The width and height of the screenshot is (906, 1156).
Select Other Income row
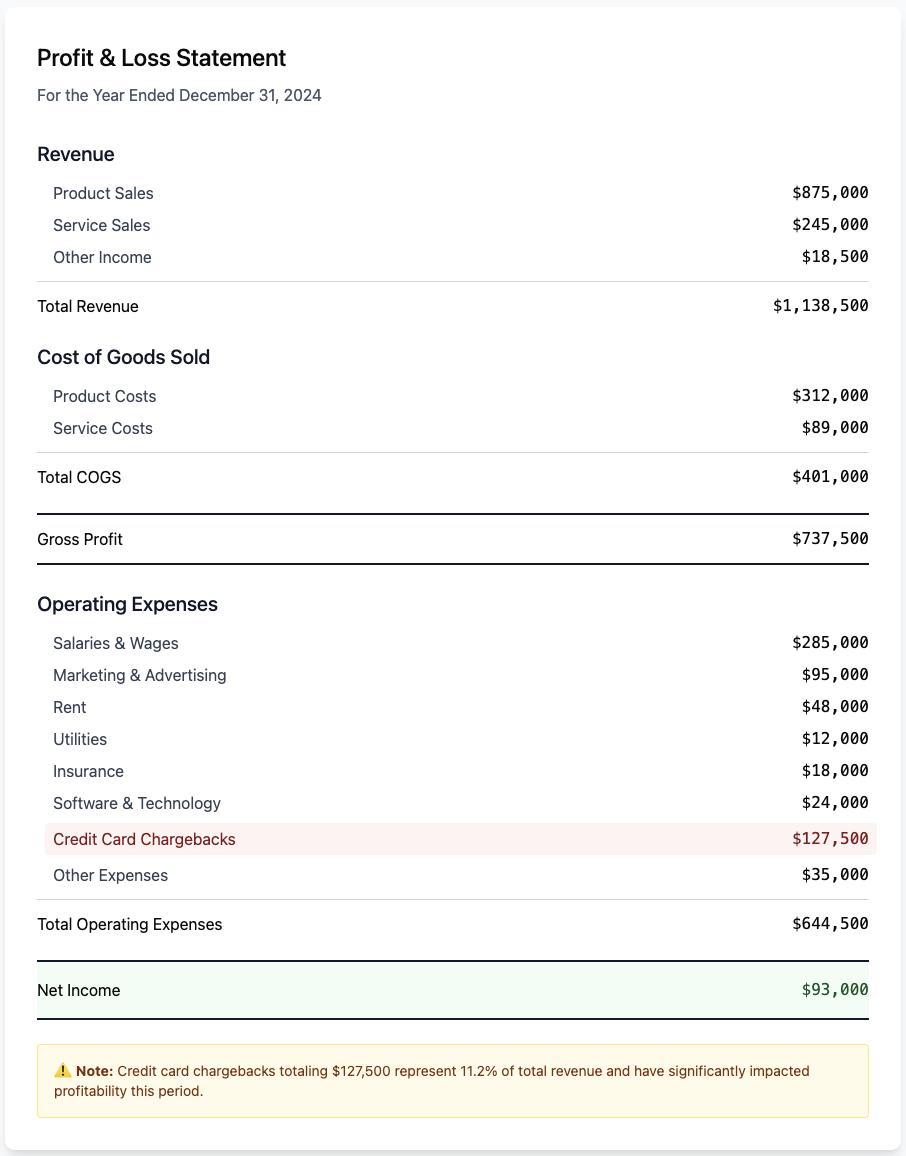[102, 257]
